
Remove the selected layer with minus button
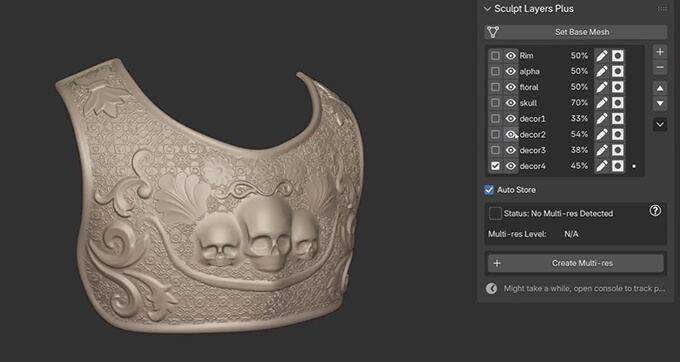coord(660,68)
